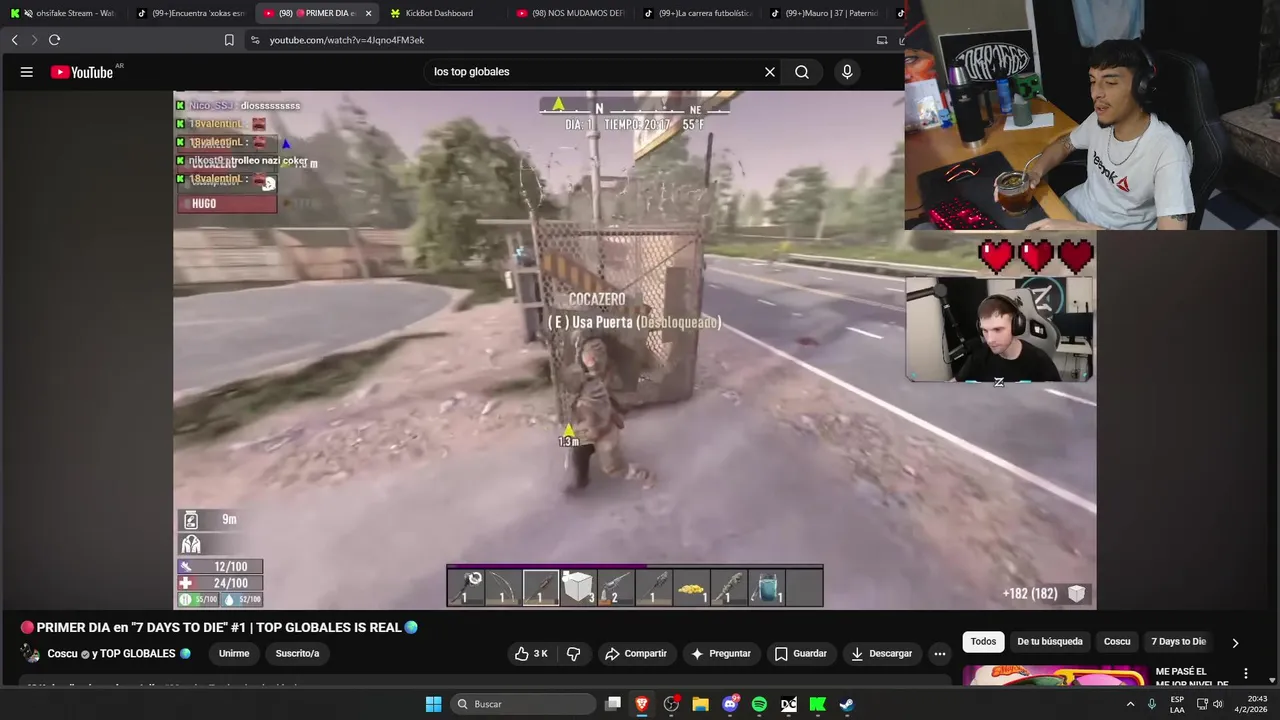Click the video title 'PRIMER DIA en 7 DAYS TO DIE'
The height and width of the screenshot is (720, 1280).
point(219,627)
